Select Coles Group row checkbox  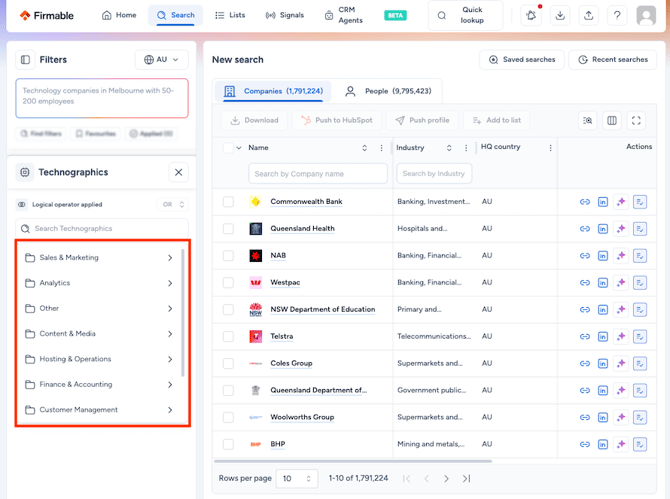coord(228,364)
